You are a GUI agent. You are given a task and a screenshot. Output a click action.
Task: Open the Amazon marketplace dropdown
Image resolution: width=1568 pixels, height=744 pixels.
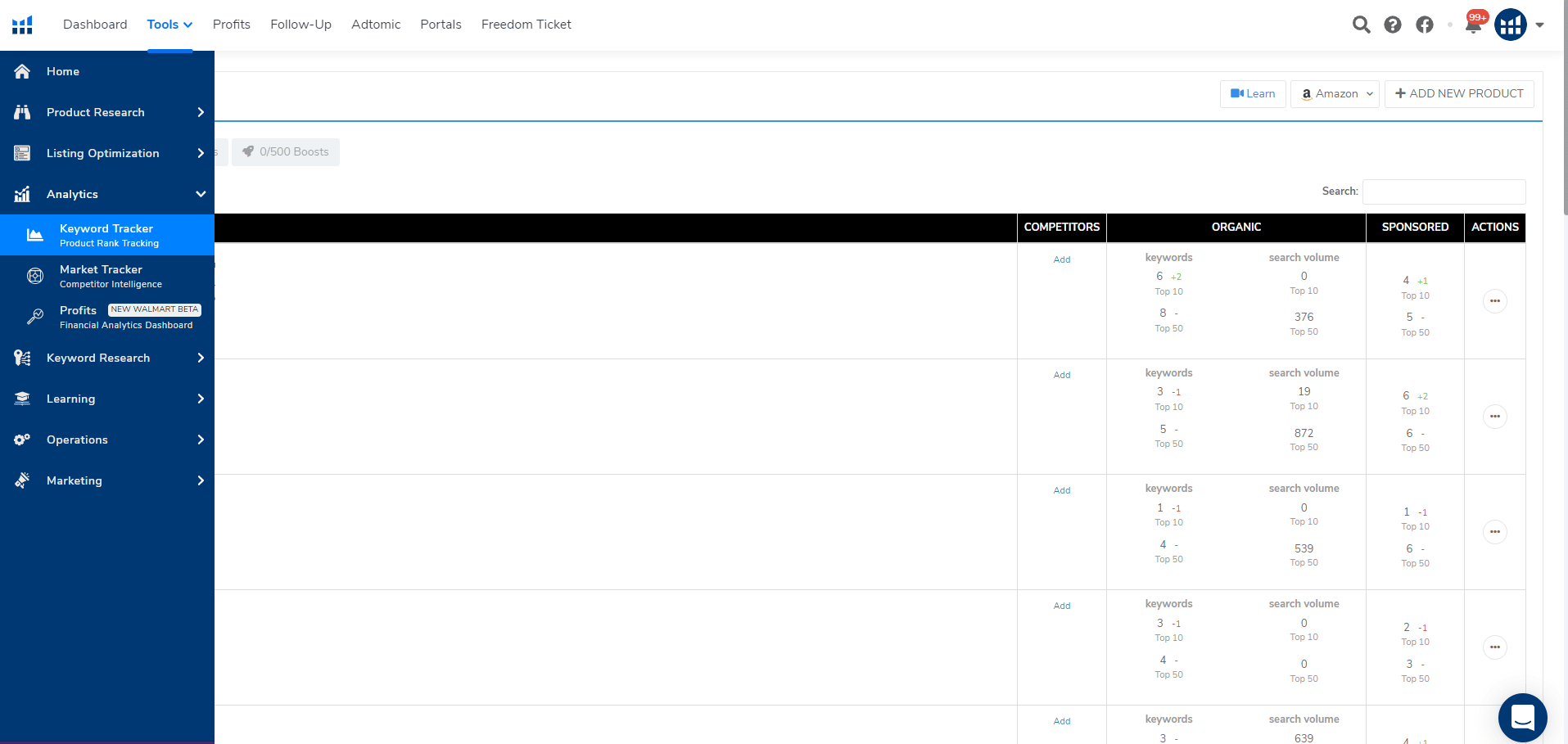click(x=1335, y=93)
